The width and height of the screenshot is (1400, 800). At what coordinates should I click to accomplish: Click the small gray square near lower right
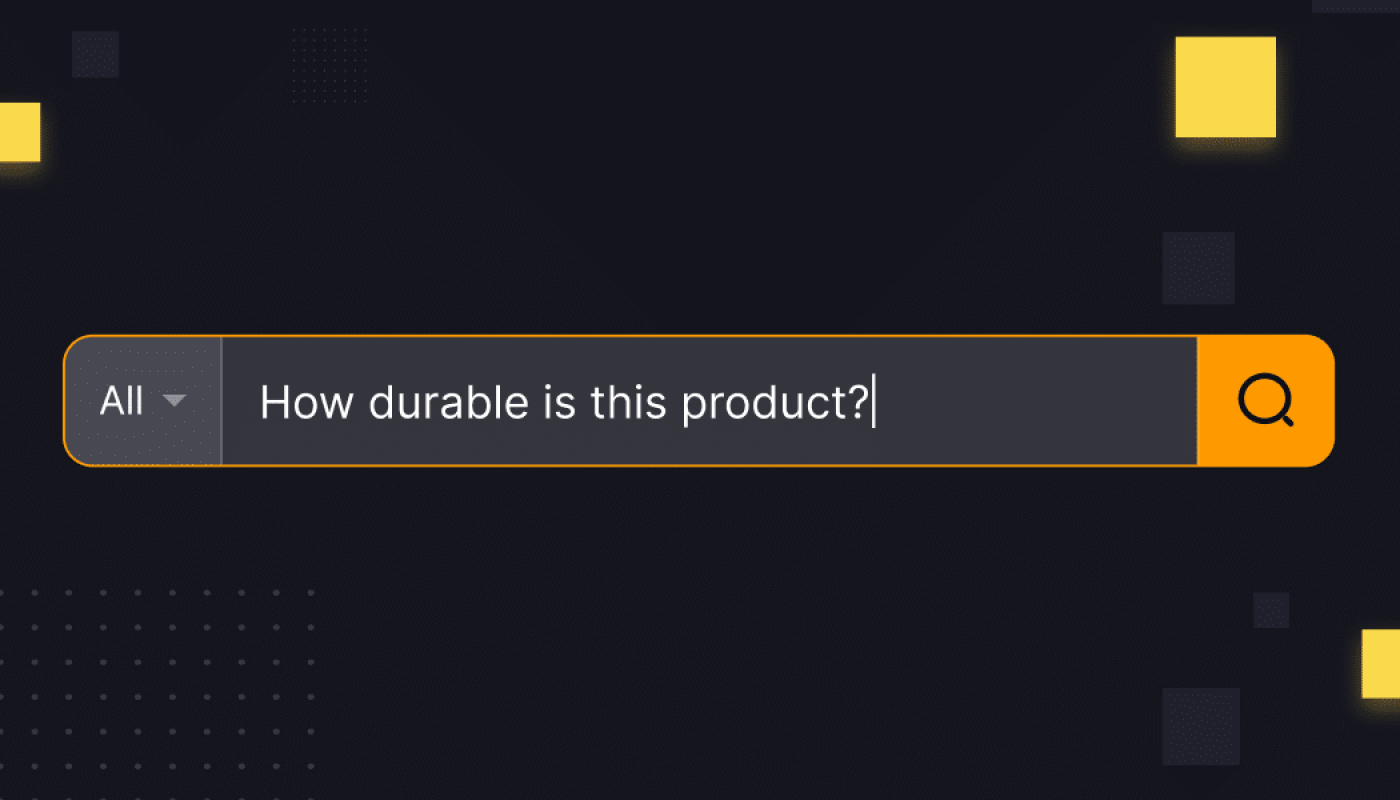tap(1271, 610)
